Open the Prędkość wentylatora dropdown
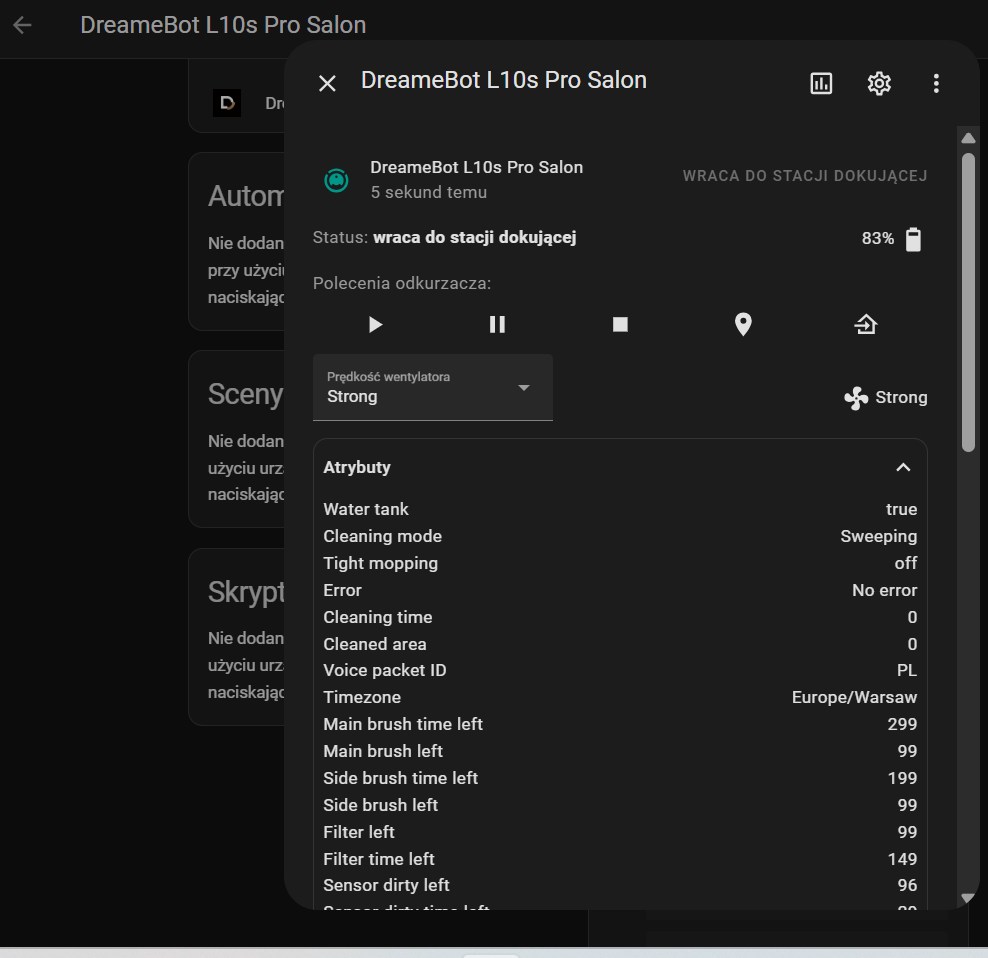 433,388
